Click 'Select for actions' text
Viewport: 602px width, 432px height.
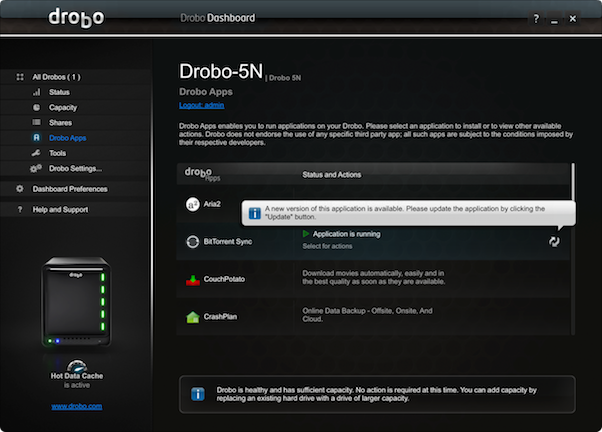tap(327, 246)
